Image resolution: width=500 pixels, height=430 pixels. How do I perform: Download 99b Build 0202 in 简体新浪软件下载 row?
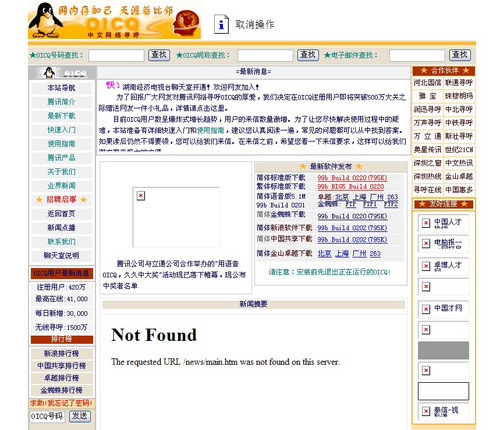click(352, 228)
